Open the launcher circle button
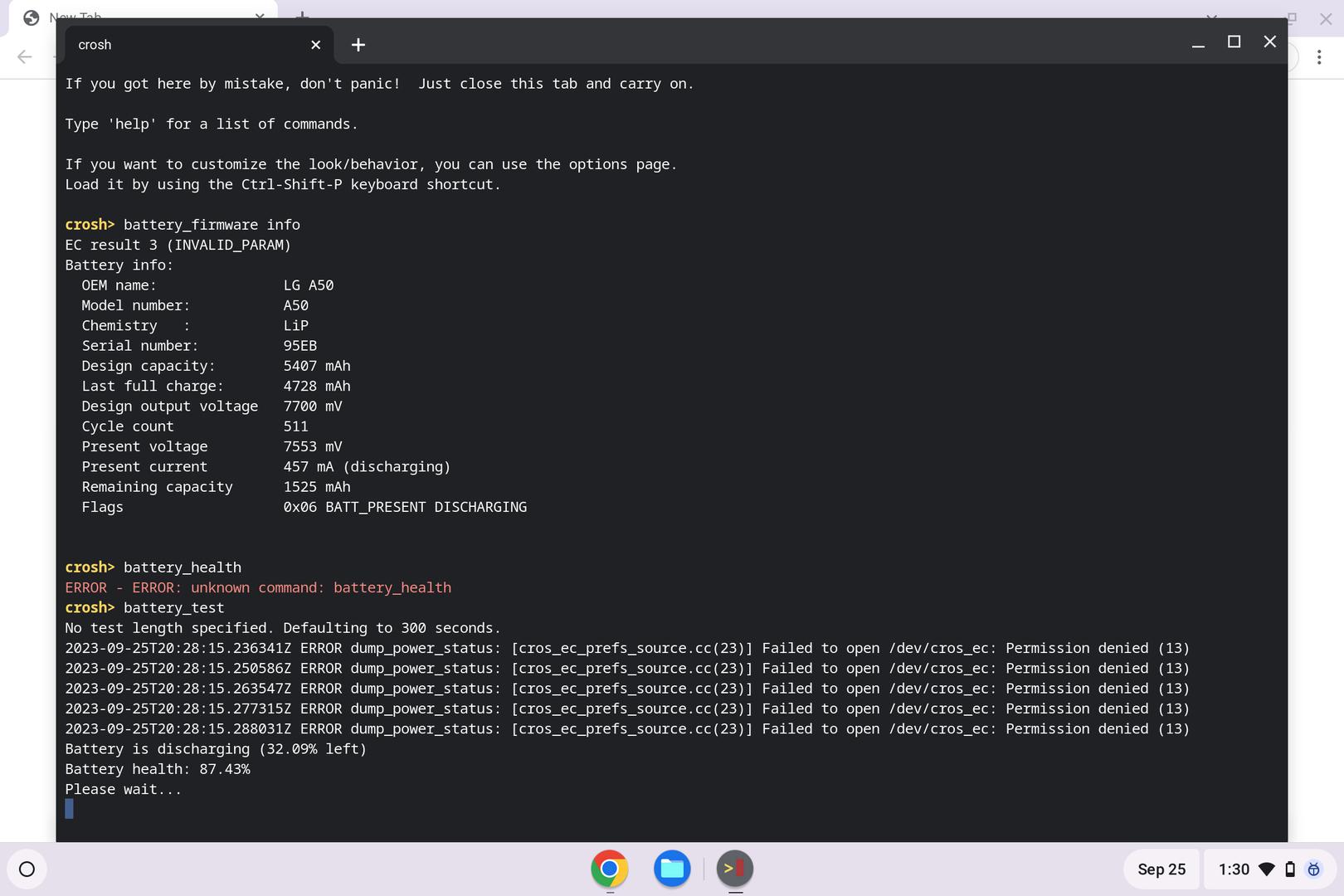 coord(27,869)
